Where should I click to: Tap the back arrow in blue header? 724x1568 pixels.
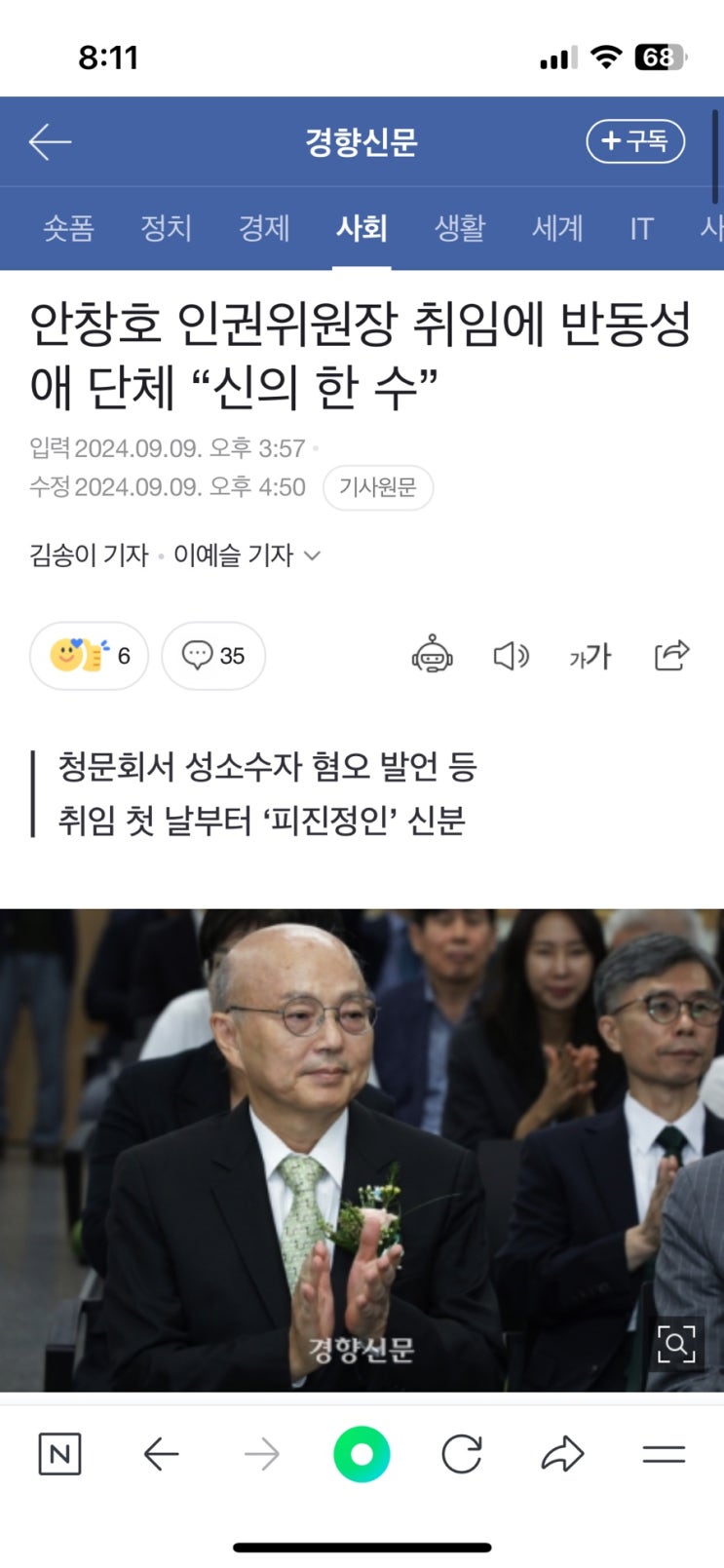(x=50, y=142)
